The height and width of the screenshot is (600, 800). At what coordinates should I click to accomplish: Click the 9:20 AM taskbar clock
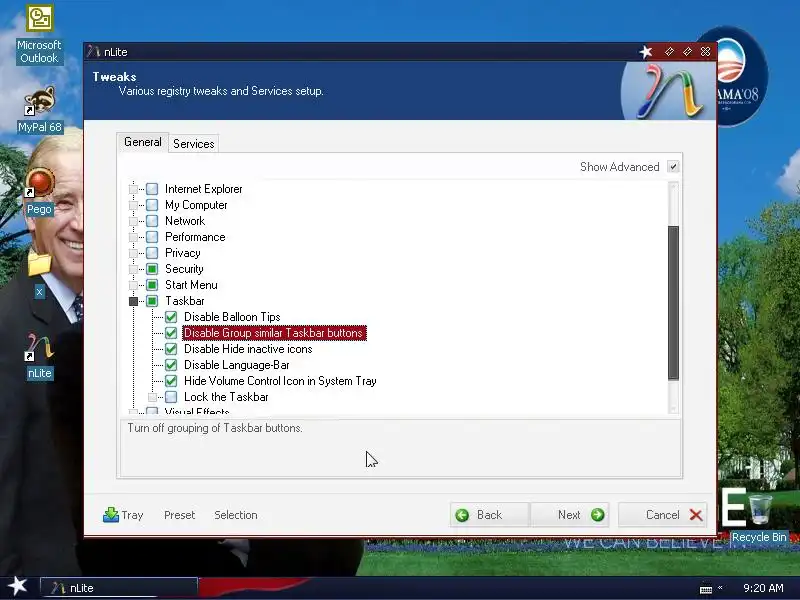pyautogui.click(x=763, y=588)
